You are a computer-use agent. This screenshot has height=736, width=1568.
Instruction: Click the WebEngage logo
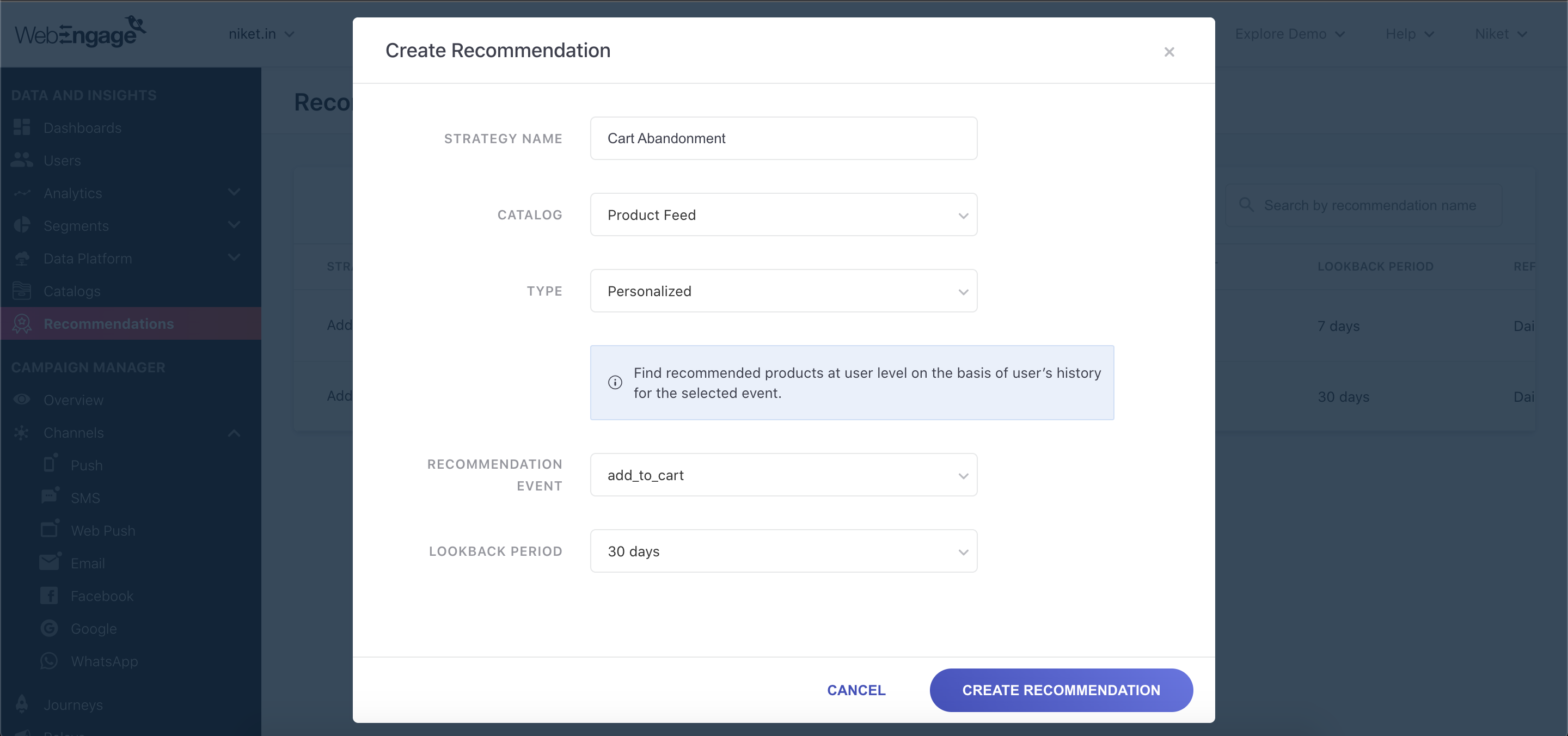tap(79, 32)
